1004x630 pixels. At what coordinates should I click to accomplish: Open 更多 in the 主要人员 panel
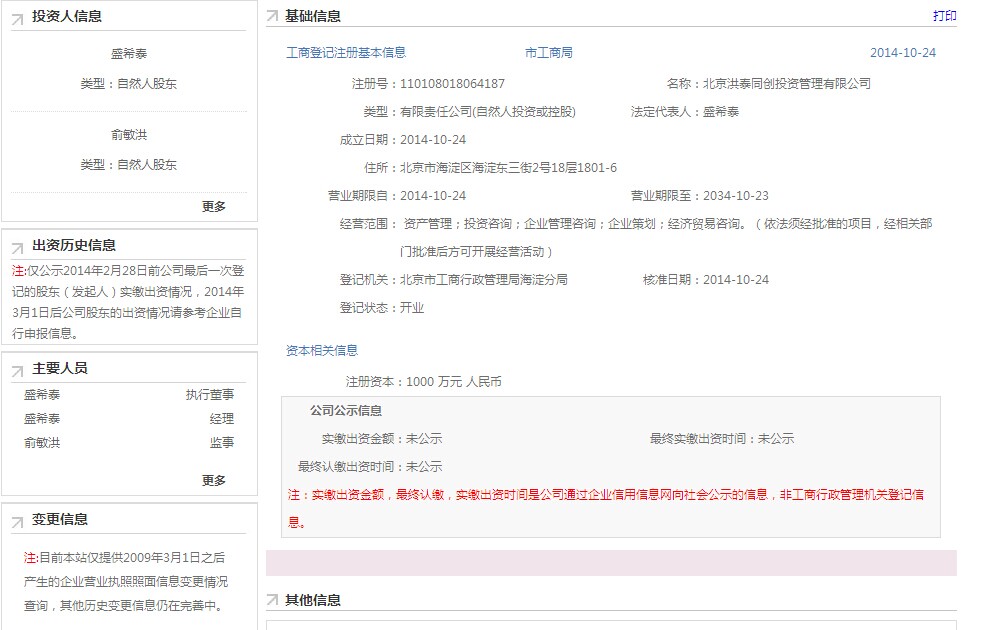(214, 480)
